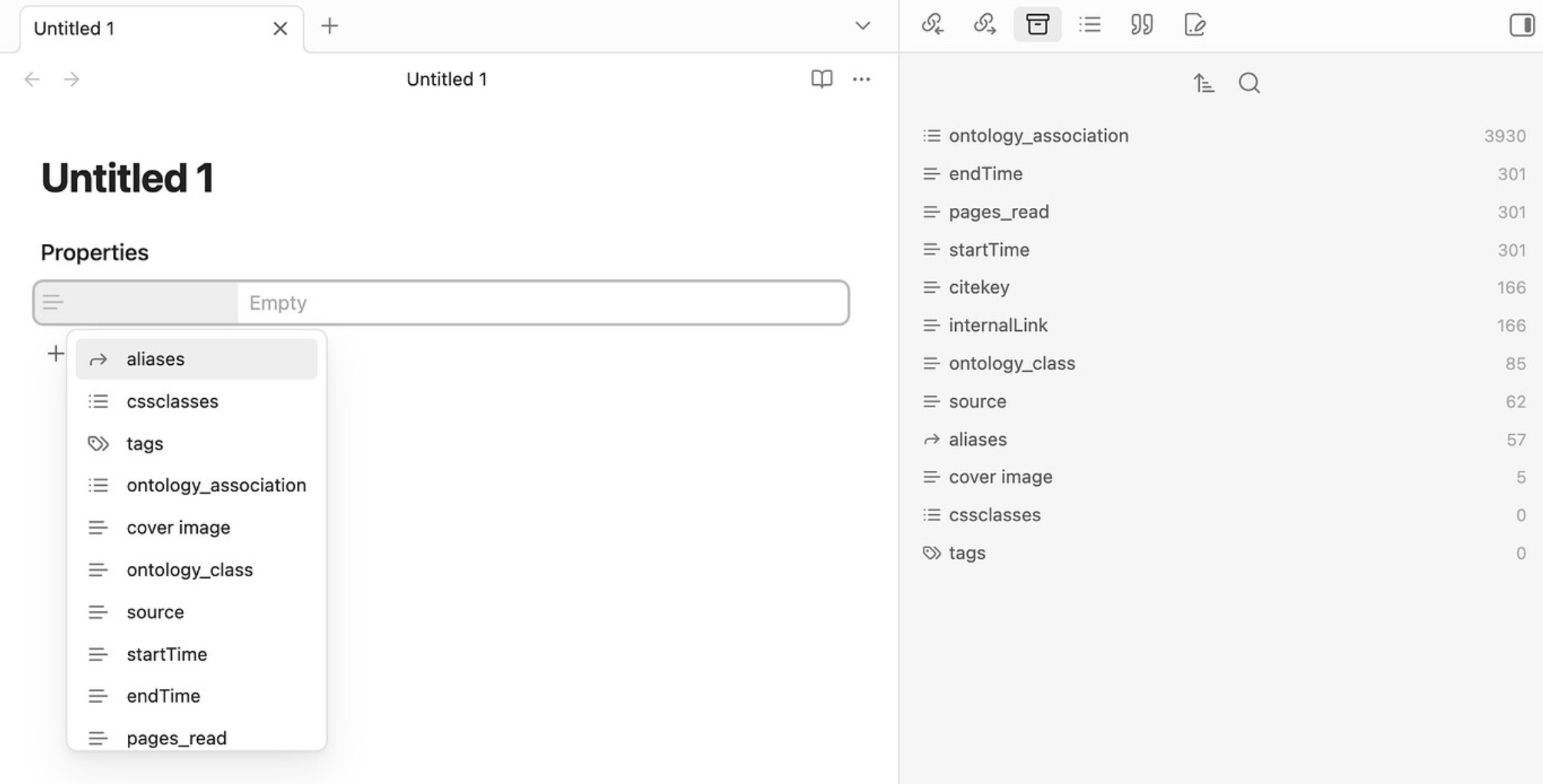
Task: Search properties with magnifier icon
Action: click(1249, 84)
